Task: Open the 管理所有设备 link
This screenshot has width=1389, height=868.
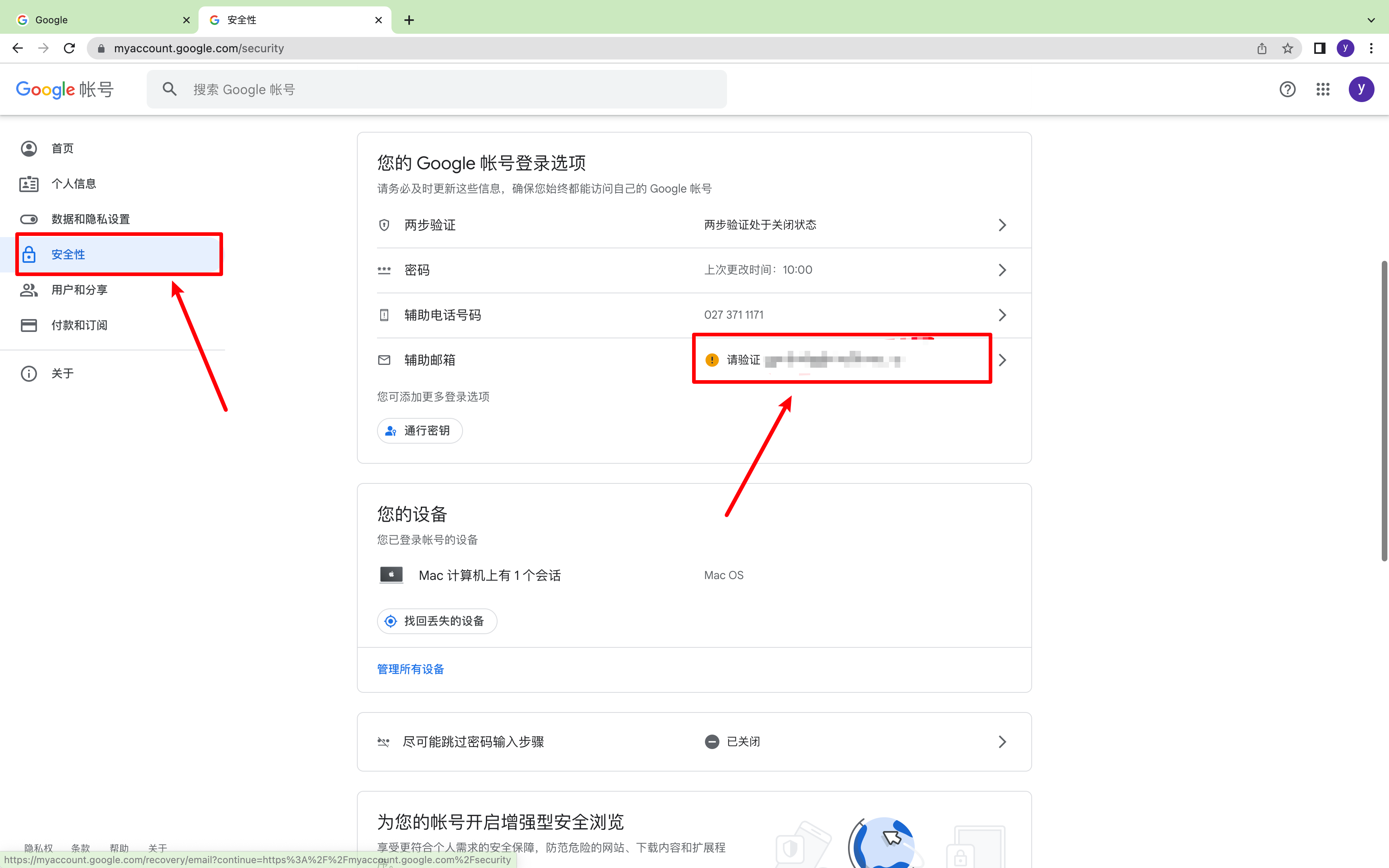Action: [x=410, y=669]
